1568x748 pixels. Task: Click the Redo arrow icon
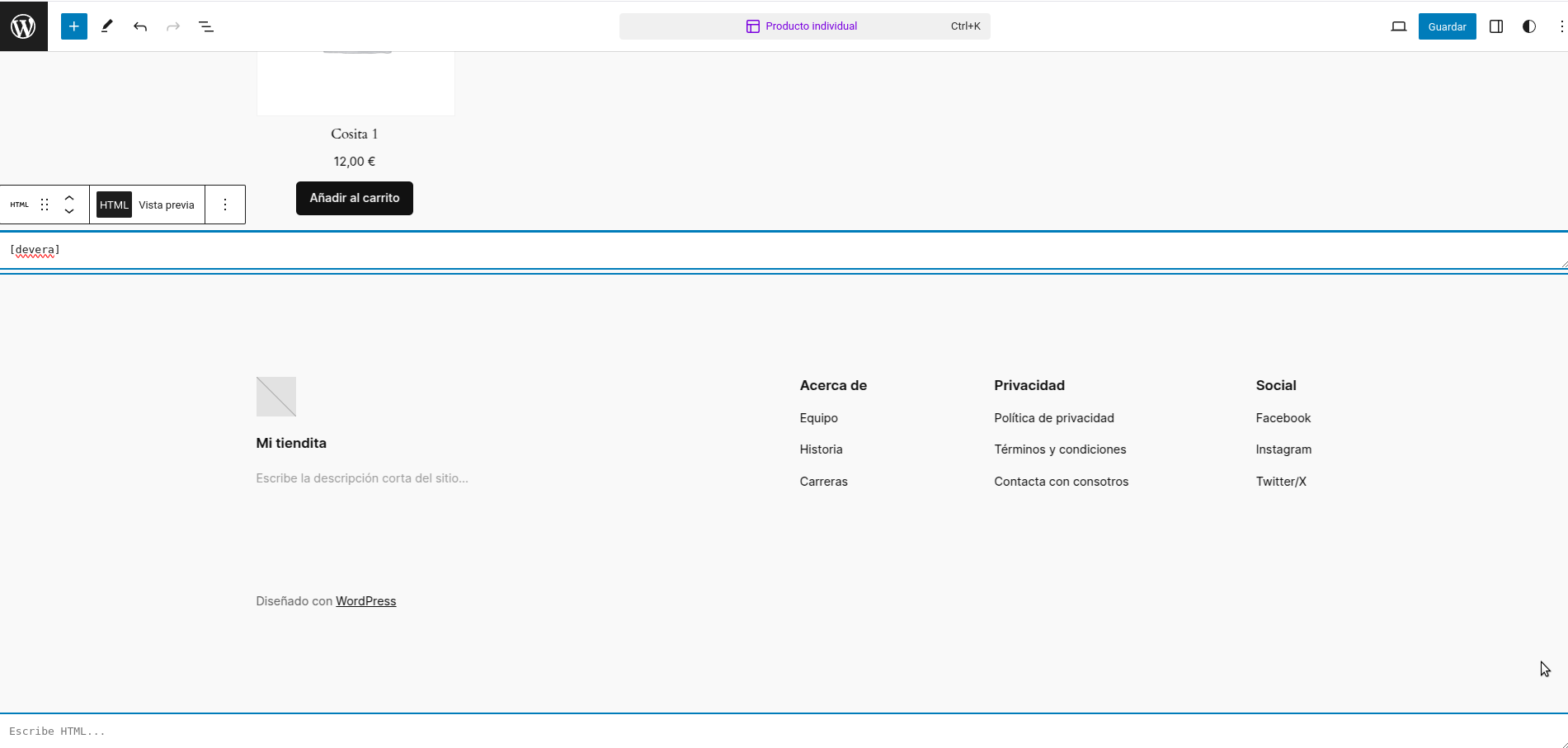pyautogui.click(x=173, y=26)
